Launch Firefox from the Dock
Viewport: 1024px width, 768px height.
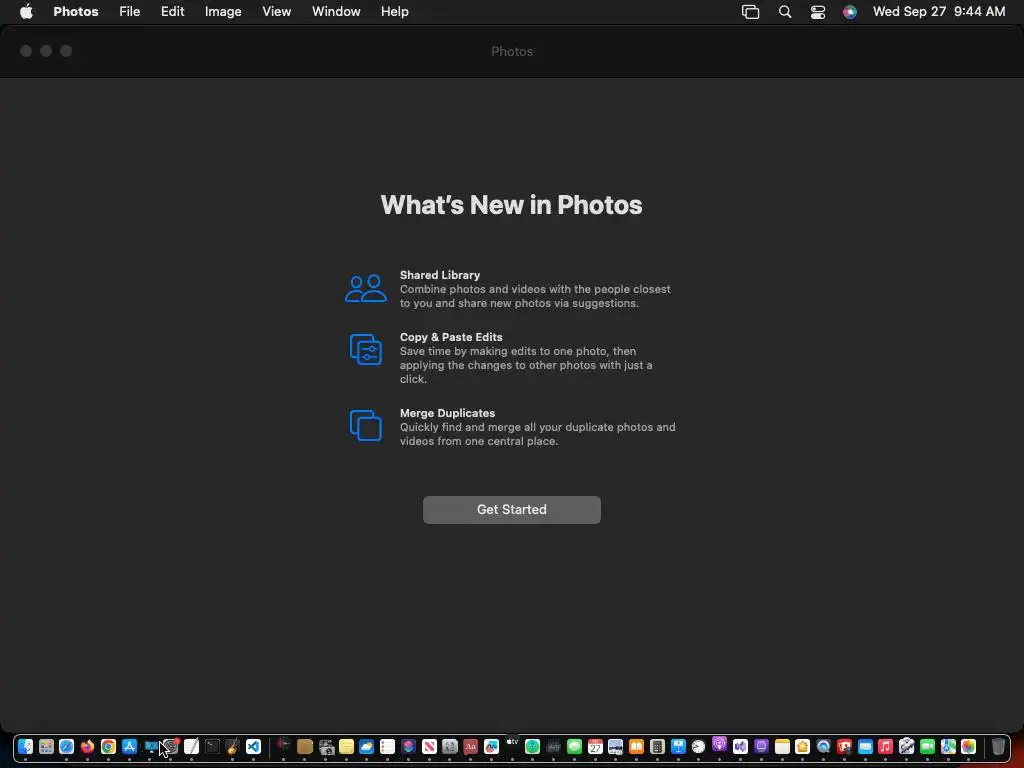coord(88,746)
